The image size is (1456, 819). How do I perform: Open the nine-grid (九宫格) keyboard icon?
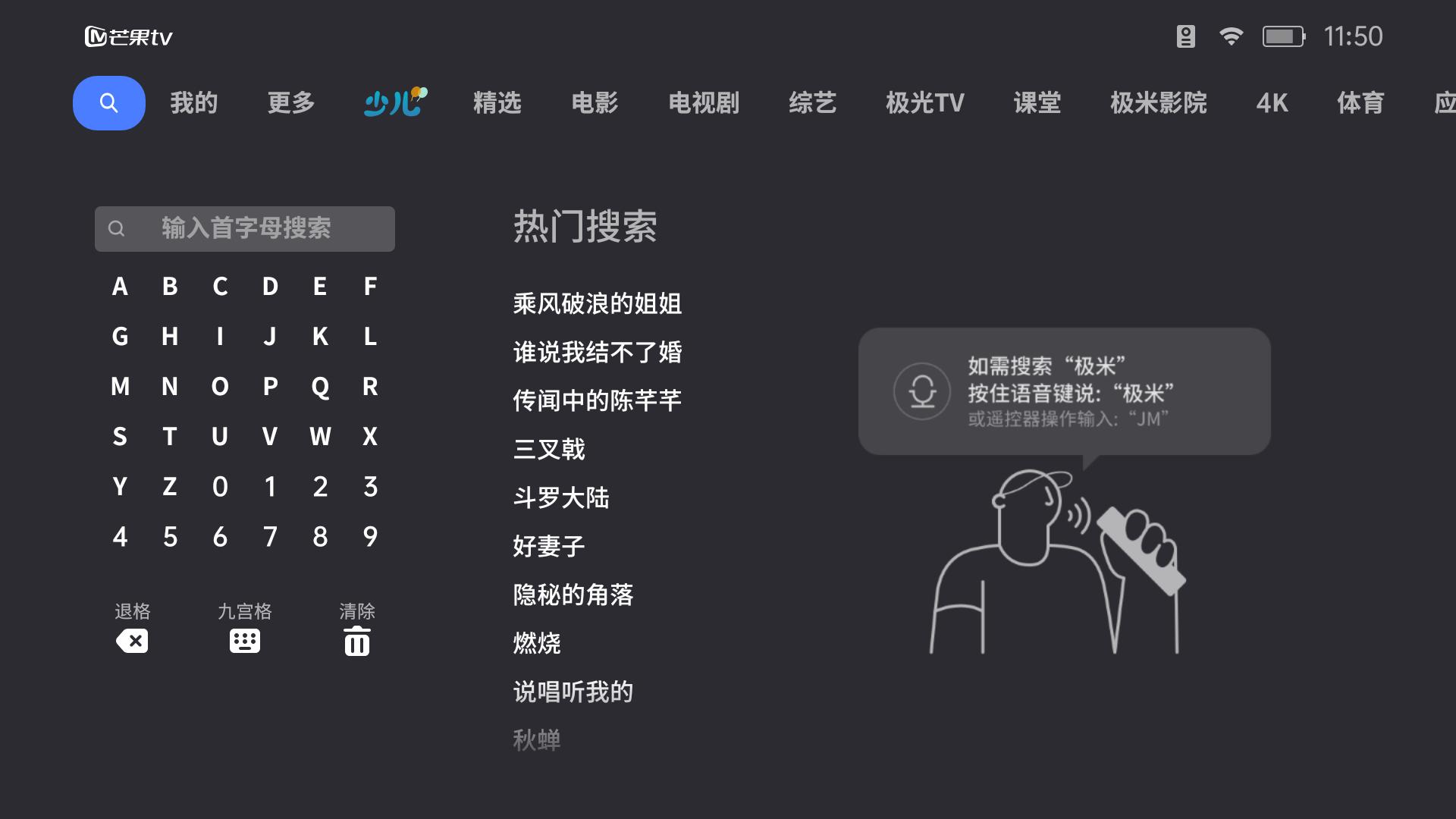245,641
